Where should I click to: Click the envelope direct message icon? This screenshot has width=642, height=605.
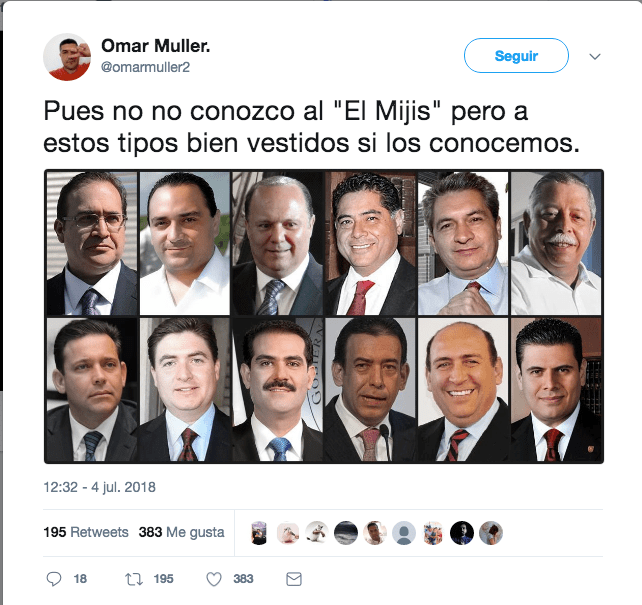pyautogui.click(x=294, y=579)
